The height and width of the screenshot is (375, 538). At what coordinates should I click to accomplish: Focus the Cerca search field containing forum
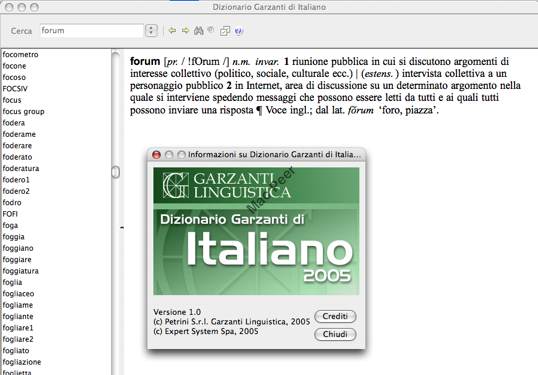click(x=92, y=31)
